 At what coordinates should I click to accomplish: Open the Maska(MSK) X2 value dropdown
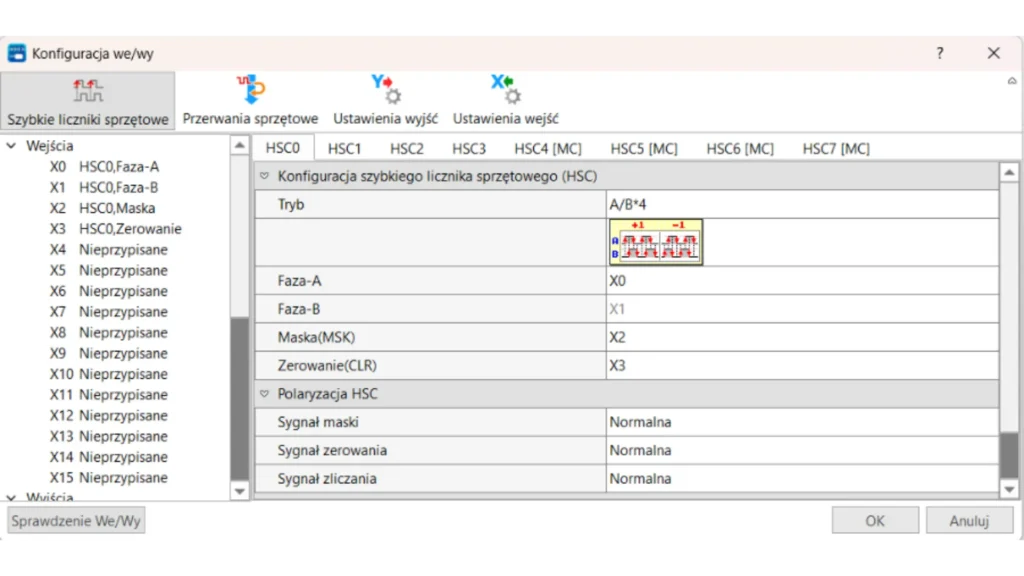click(802, 337)
